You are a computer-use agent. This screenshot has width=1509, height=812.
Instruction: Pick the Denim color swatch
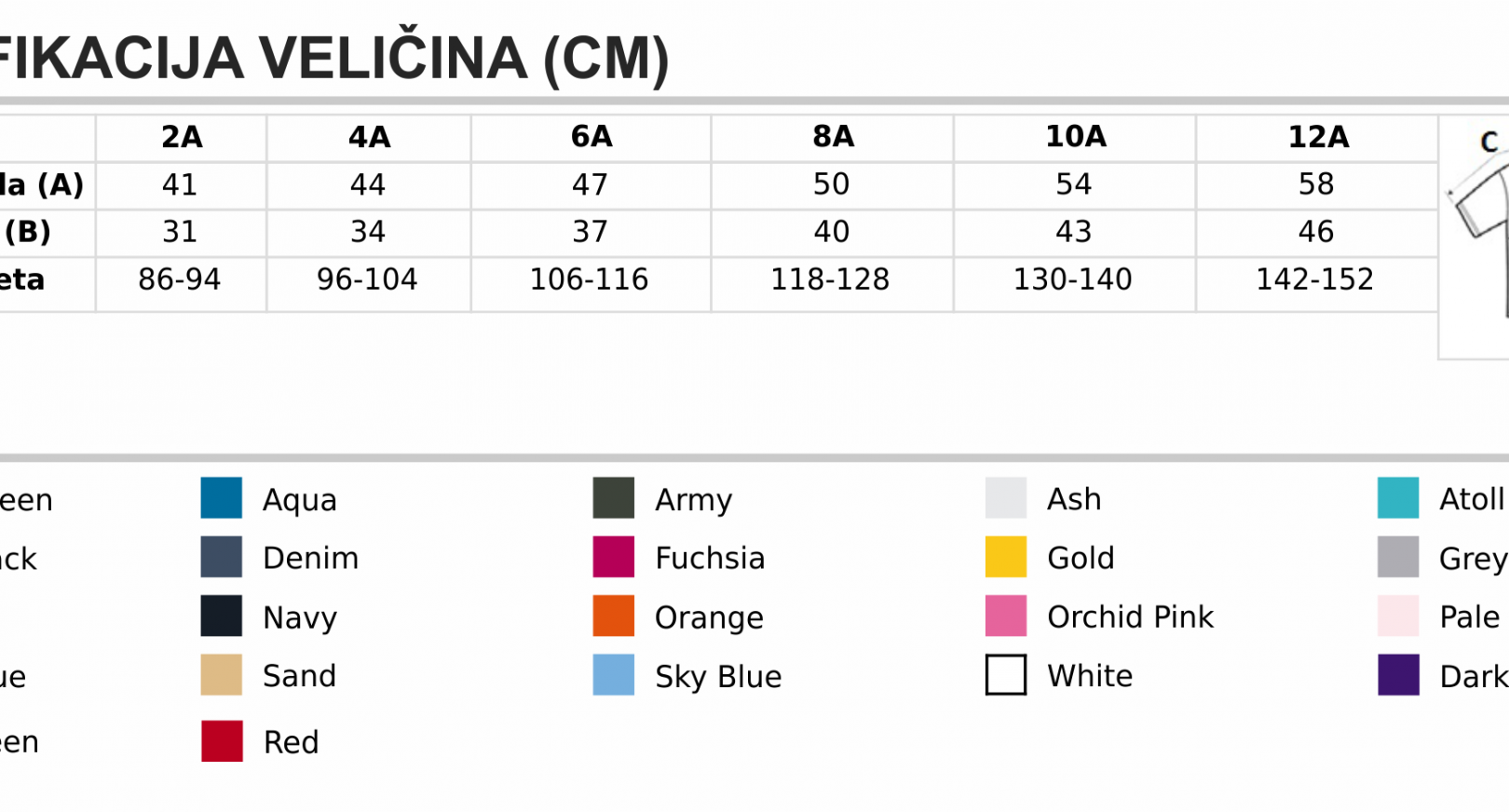click(x=222, y=557)
